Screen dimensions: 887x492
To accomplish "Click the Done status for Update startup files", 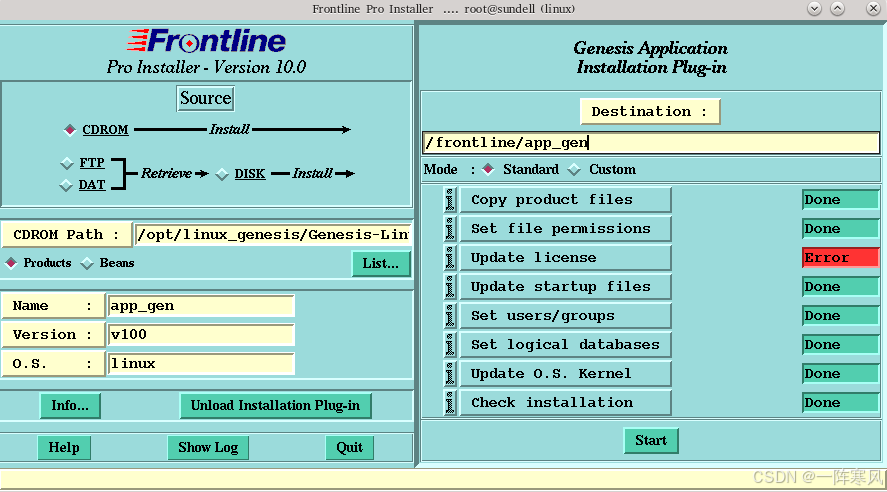I will tap(841, 287).
